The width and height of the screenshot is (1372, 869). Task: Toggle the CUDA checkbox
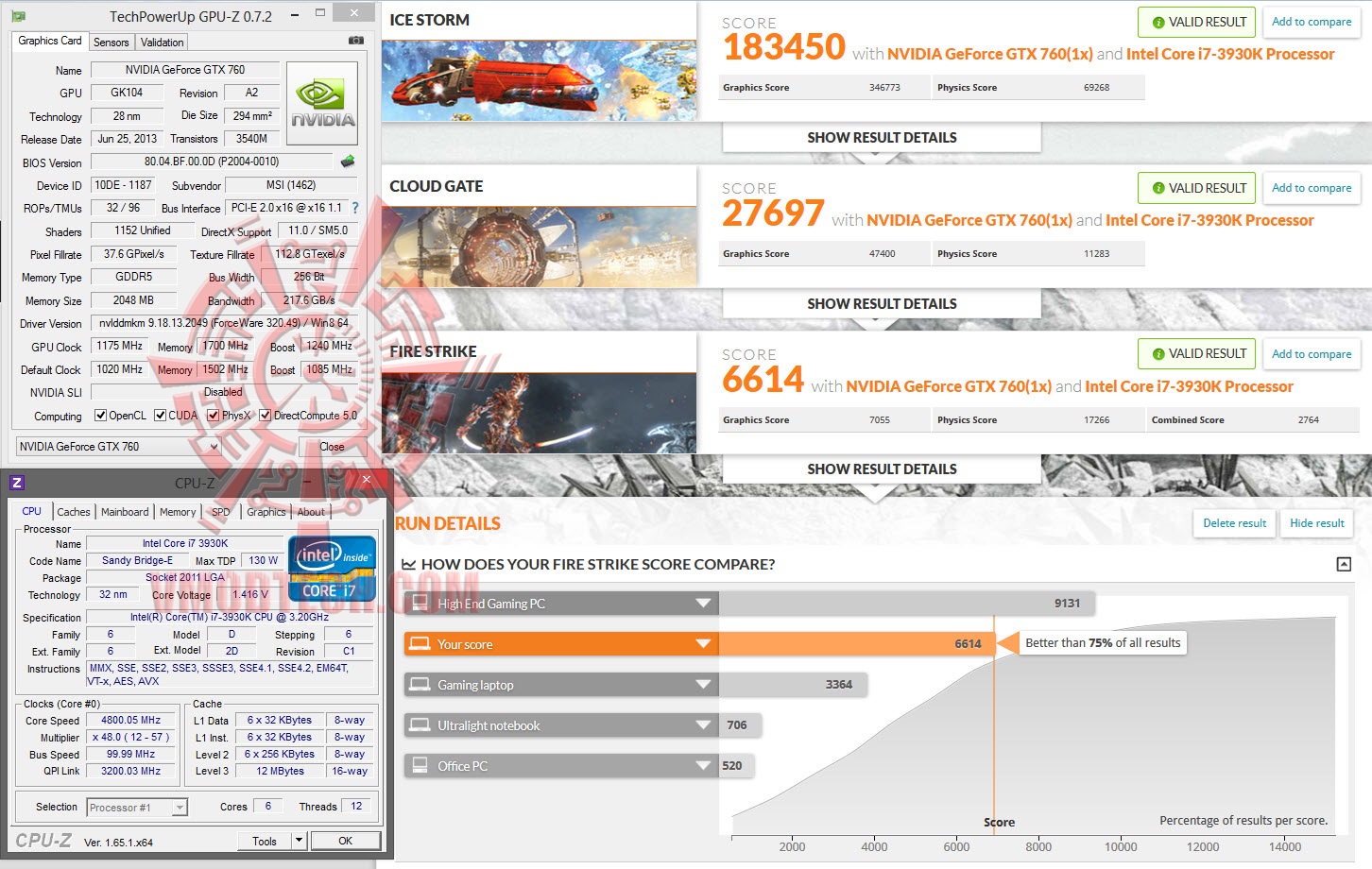(x=161, y=416)
